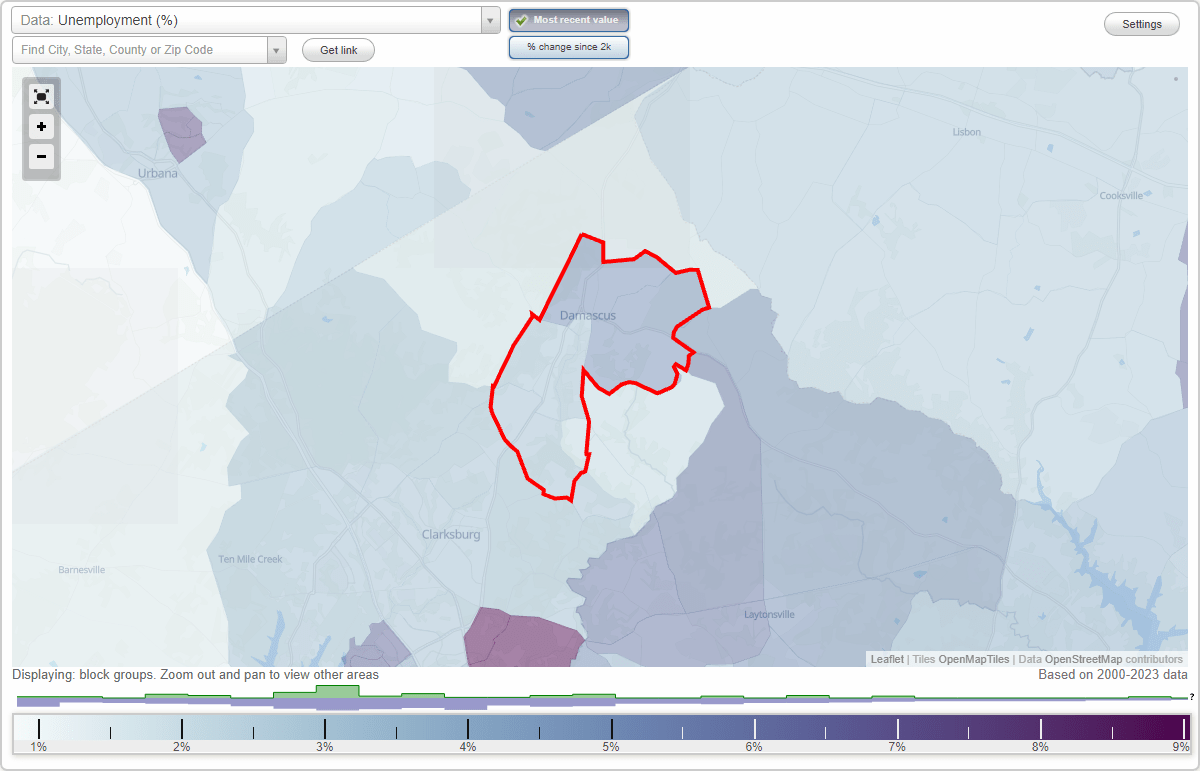Screen dimensions: 1200x771
Task: Click the city search input field
Action: 140,49
